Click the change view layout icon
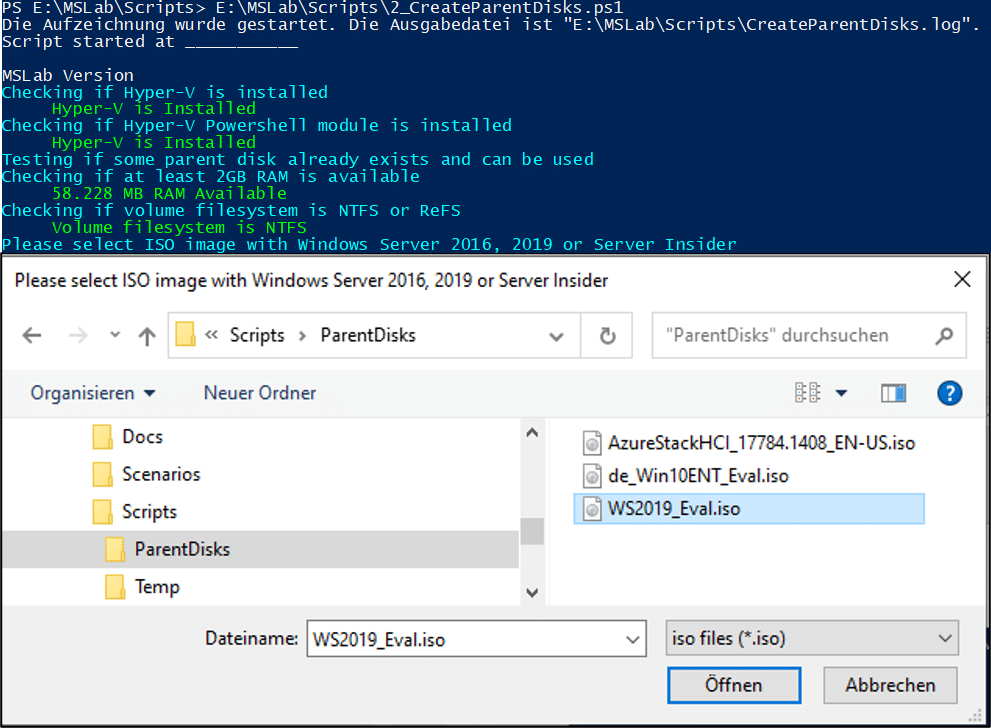 click(808, 393)
